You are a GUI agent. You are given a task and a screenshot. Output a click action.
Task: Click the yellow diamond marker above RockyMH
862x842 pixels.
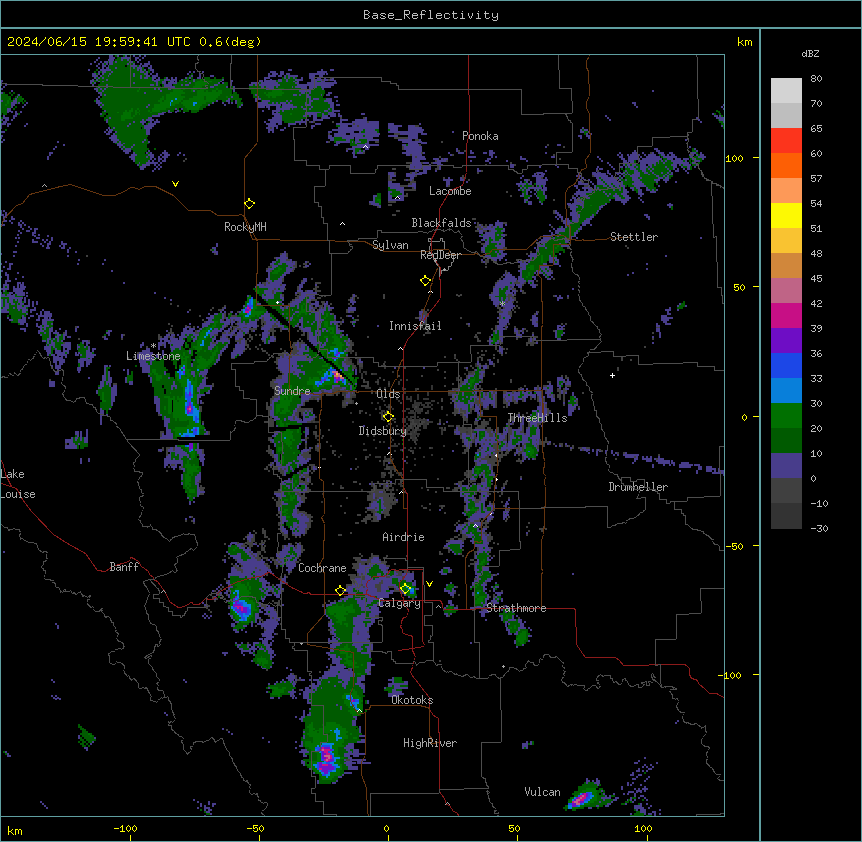(250, 204)
